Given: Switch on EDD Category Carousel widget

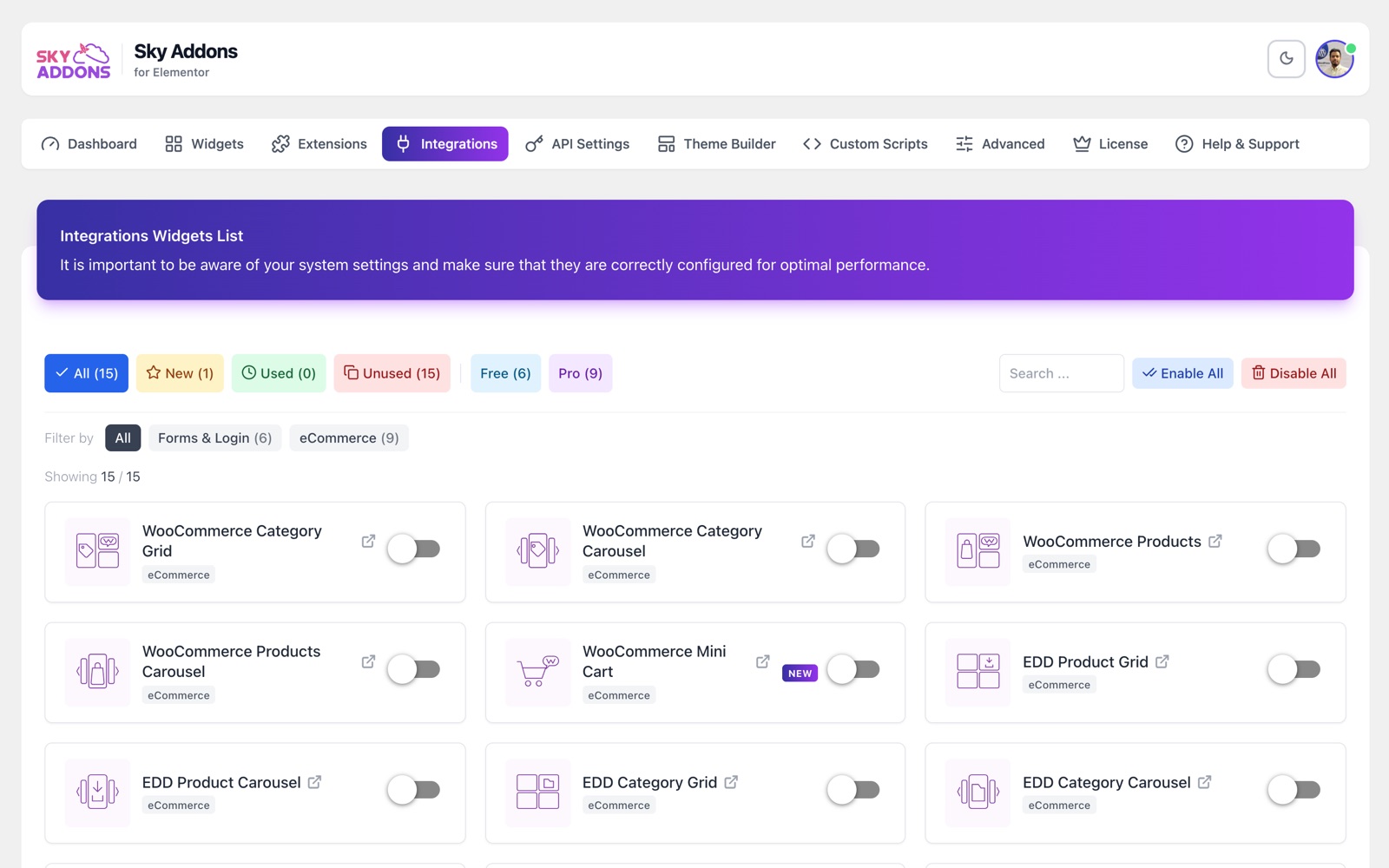Looking at the screenshot, I should pos(1294,790).
